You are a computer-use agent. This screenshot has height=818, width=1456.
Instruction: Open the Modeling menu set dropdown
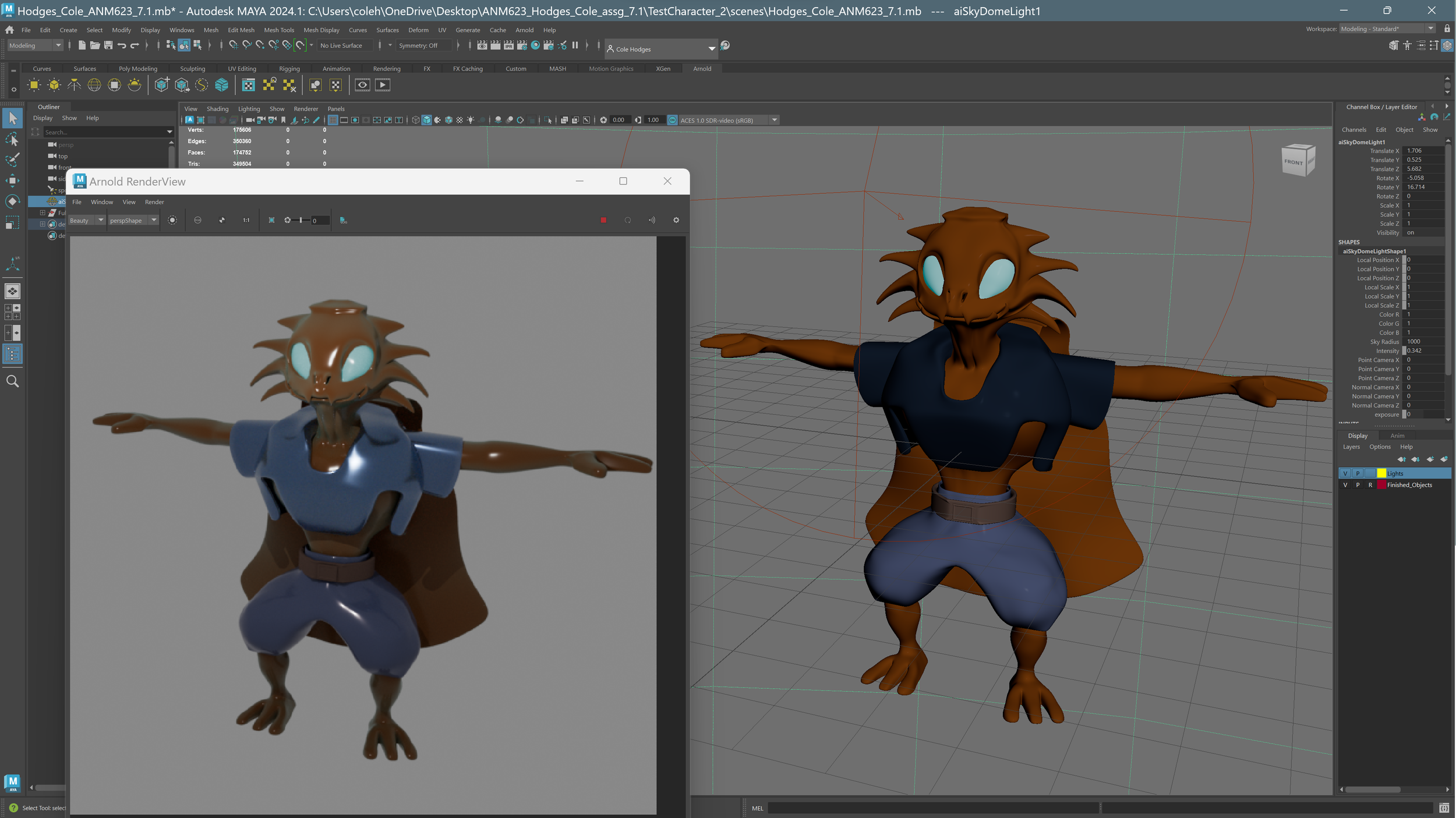click(x=35, y=45)
